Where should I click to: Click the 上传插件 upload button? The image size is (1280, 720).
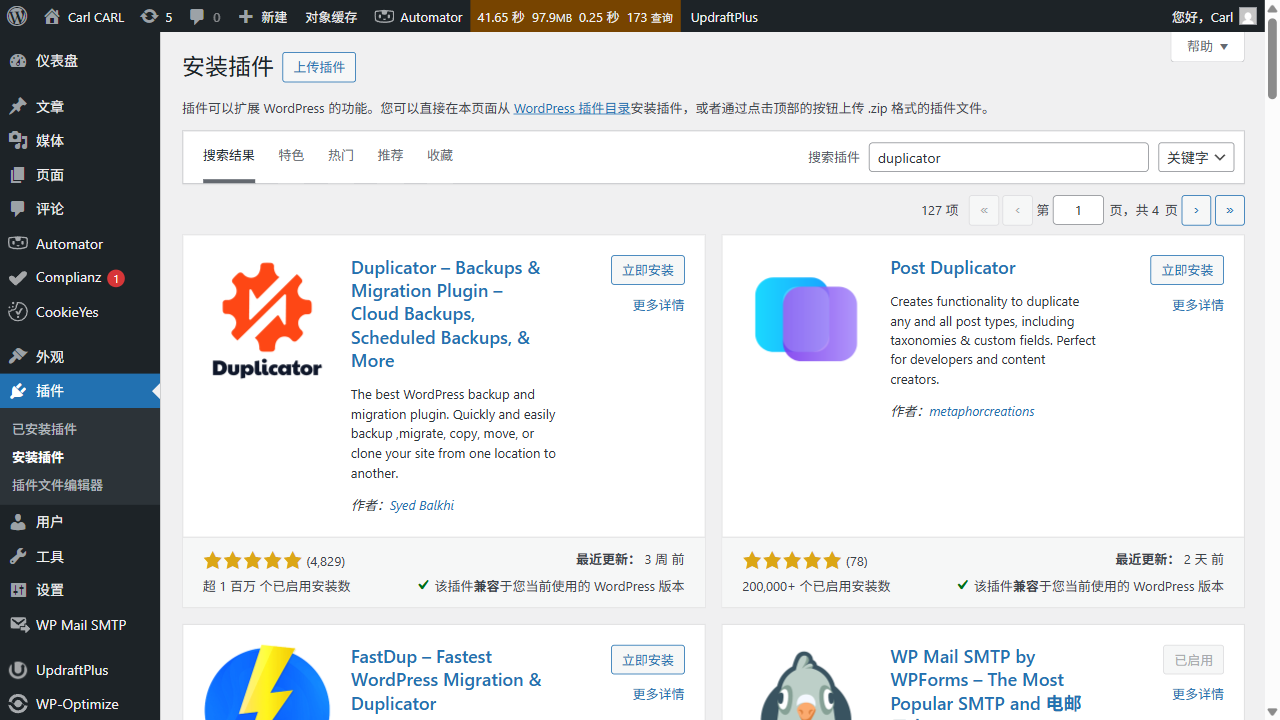[x=318, y=67]
